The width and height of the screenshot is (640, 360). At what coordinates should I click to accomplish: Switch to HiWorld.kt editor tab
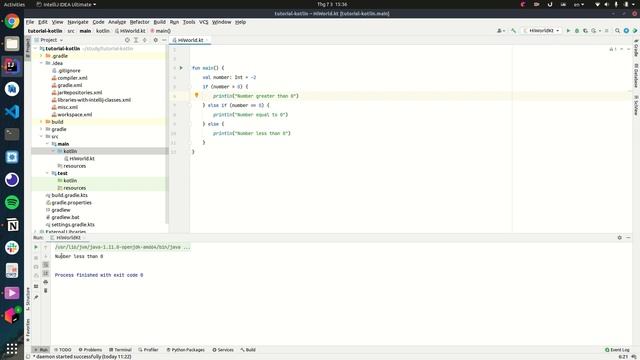[190, 40]
